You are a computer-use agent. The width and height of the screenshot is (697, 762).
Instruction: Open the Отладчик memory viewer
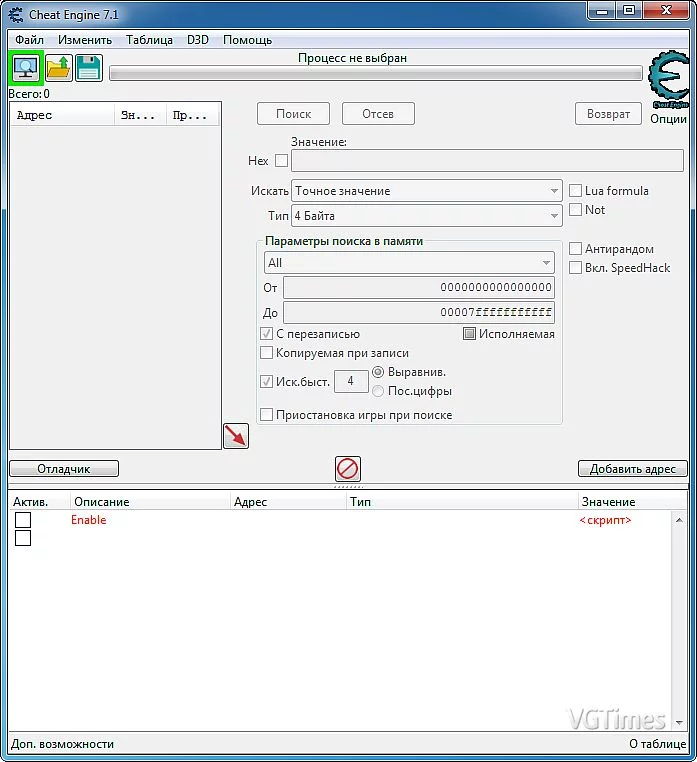pos(64,469)
